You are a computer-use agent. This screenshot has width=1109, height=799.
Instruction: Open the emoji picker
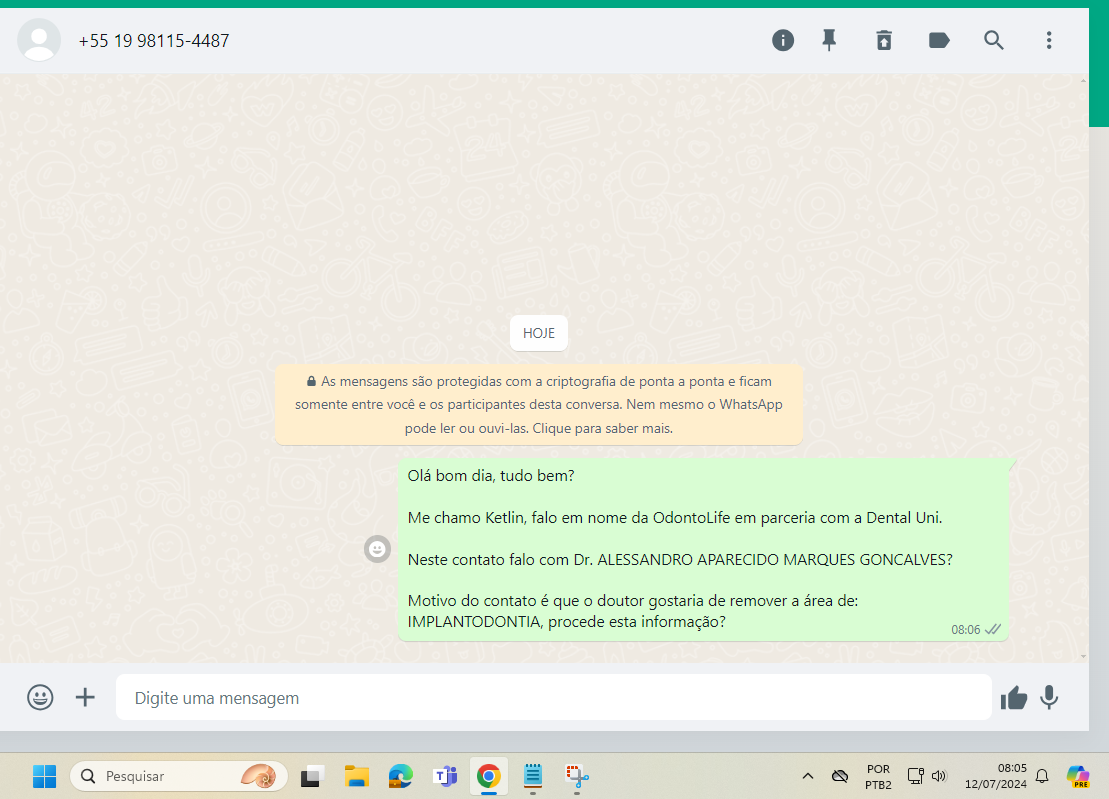[40, 697]
